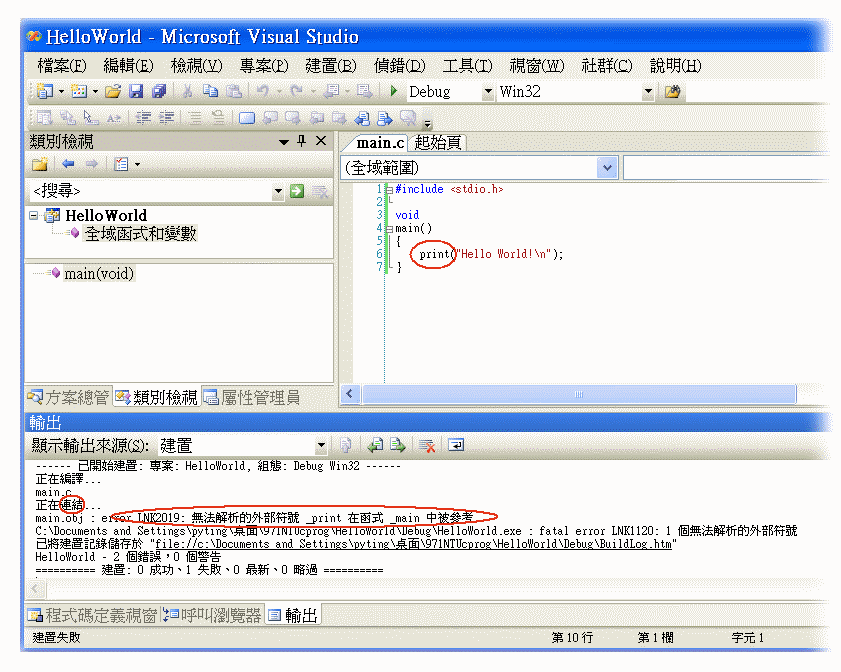The height and width of the screenshot is (672, 841).
Task: Open the global scope (全域範圍) dropdown
Action: [607, 168]
